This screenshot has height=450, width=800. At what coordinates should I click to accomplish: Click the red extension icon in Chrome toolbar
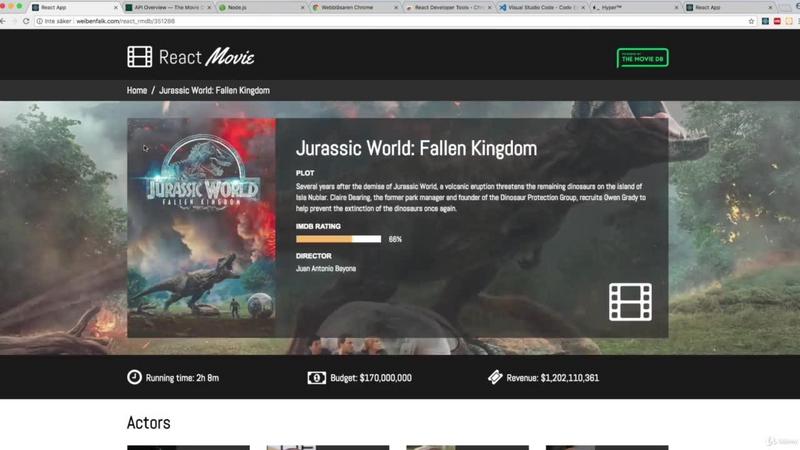click(777, 21)
